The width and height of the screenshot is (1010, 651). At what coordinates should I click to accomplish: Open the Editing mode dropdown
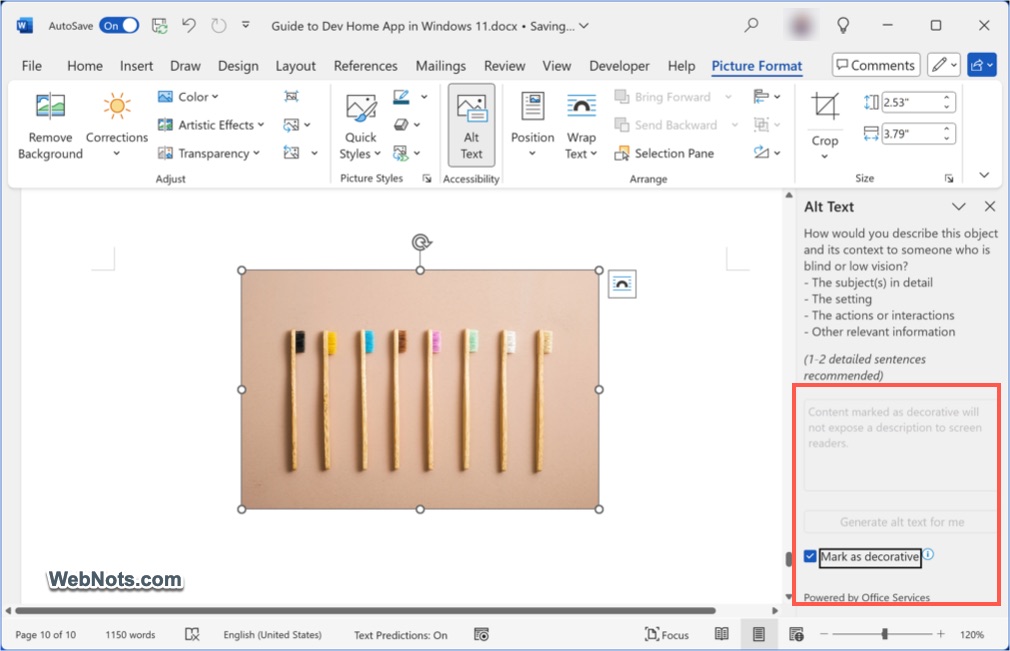point(944,65)
